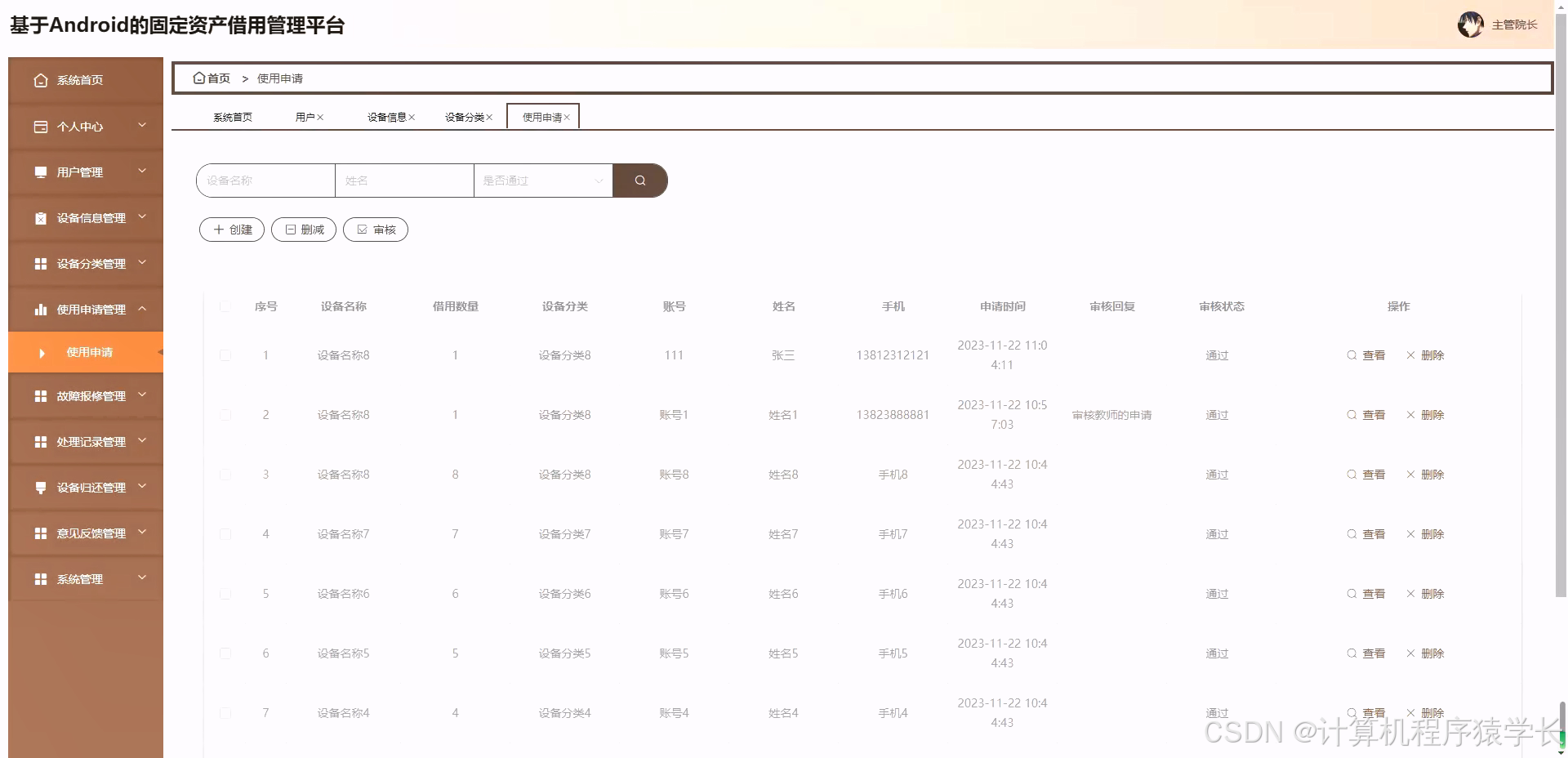This screenshot has width=1568, height=758.
Task: Open 个人中心 via its sidebar icon
Action: [41, 127]
